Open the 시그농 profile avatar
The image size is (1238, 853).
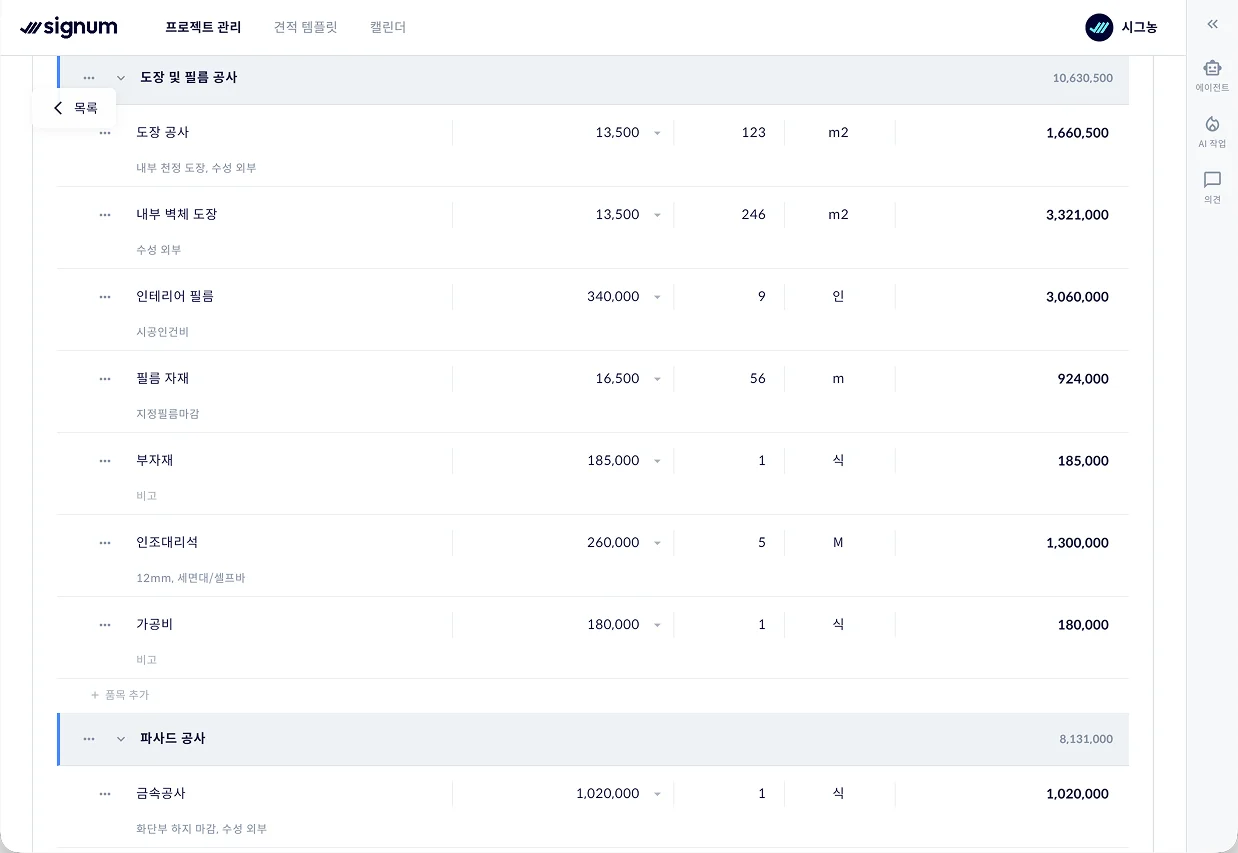click(x=1099, y=27)
